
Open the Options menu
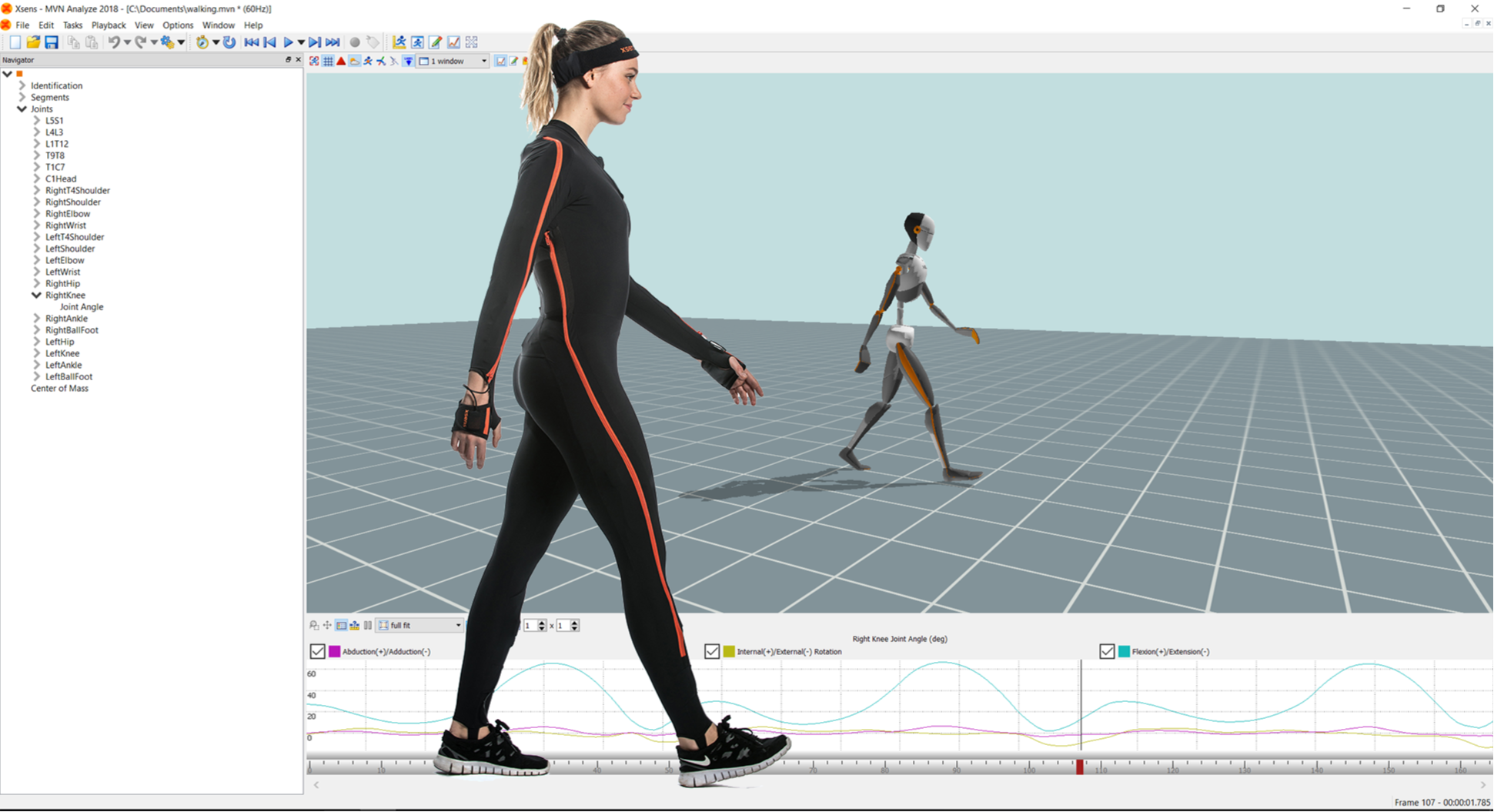(x=178, y=25)
